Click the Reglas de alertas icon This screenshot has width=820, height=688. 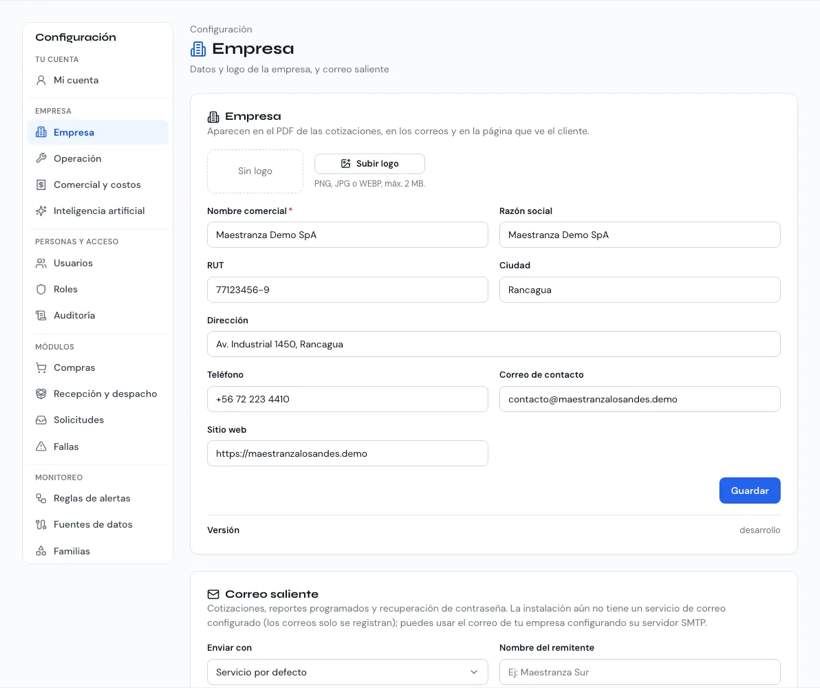click(x=41, y=498)
